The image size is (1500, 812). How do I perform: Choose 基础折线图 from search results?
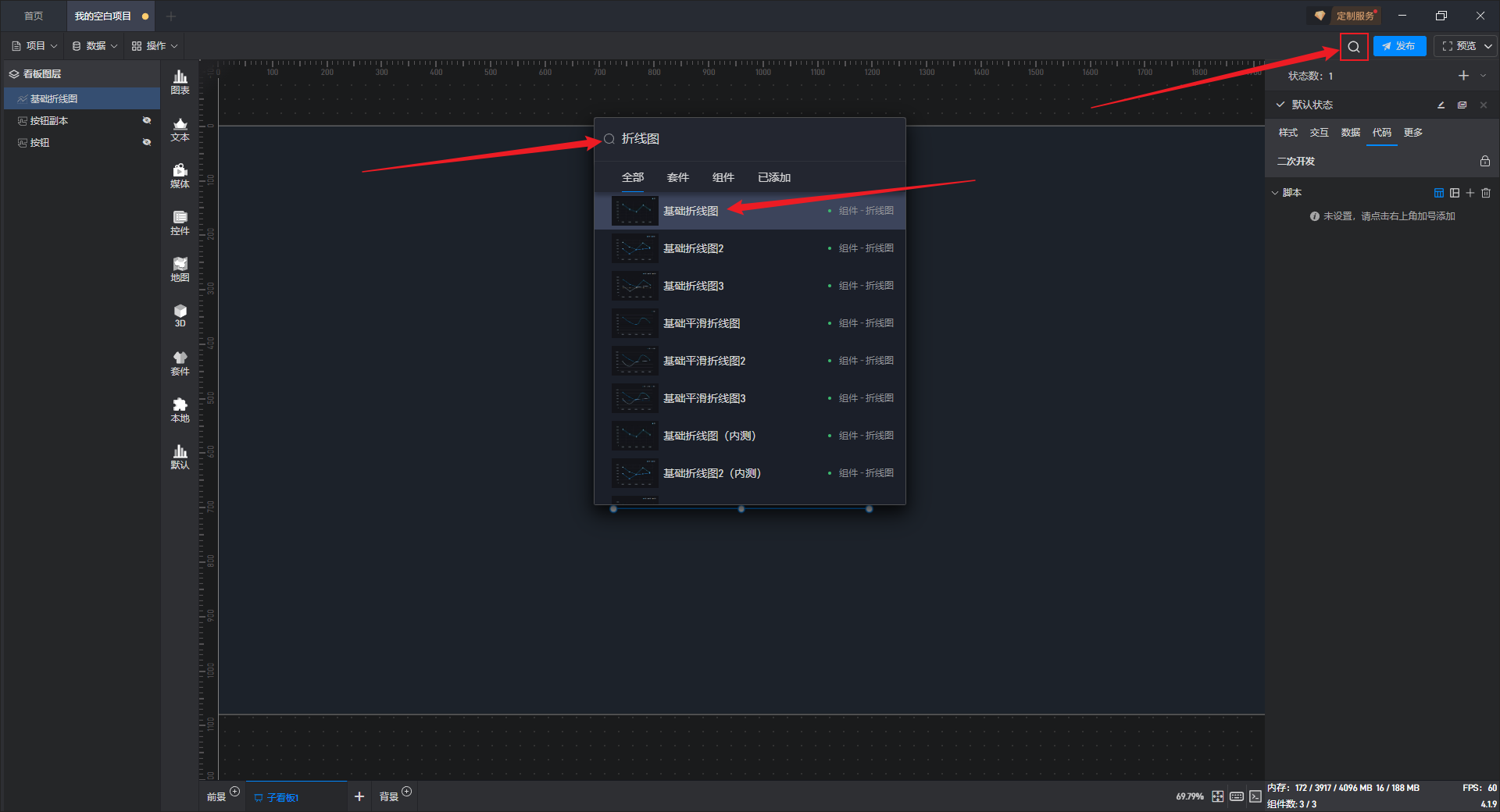coord(750,211)
